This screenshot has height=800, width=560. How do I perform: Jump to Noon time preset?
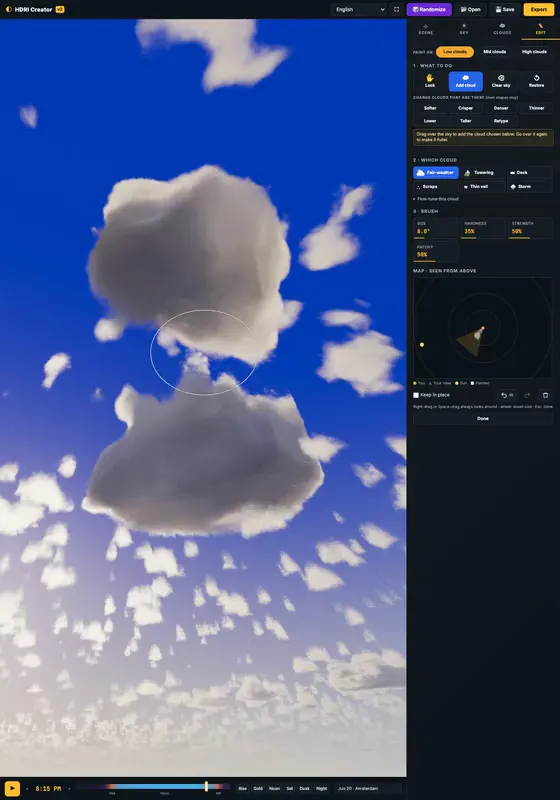[274, 788]
